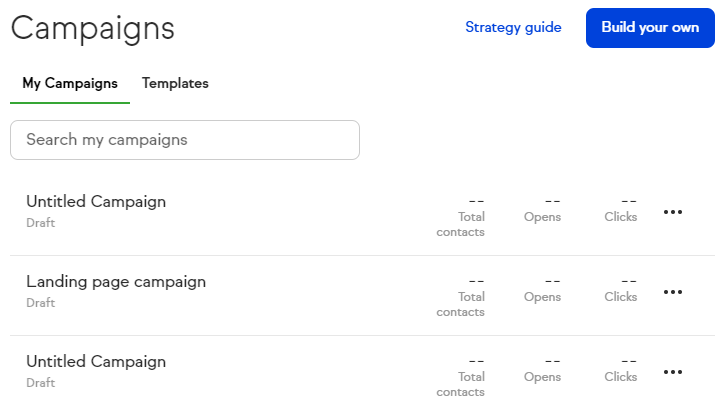The height and width of the screenshot is (414, 719).
Task: Click the Campaigns page heading
Action: click(93, 29)
